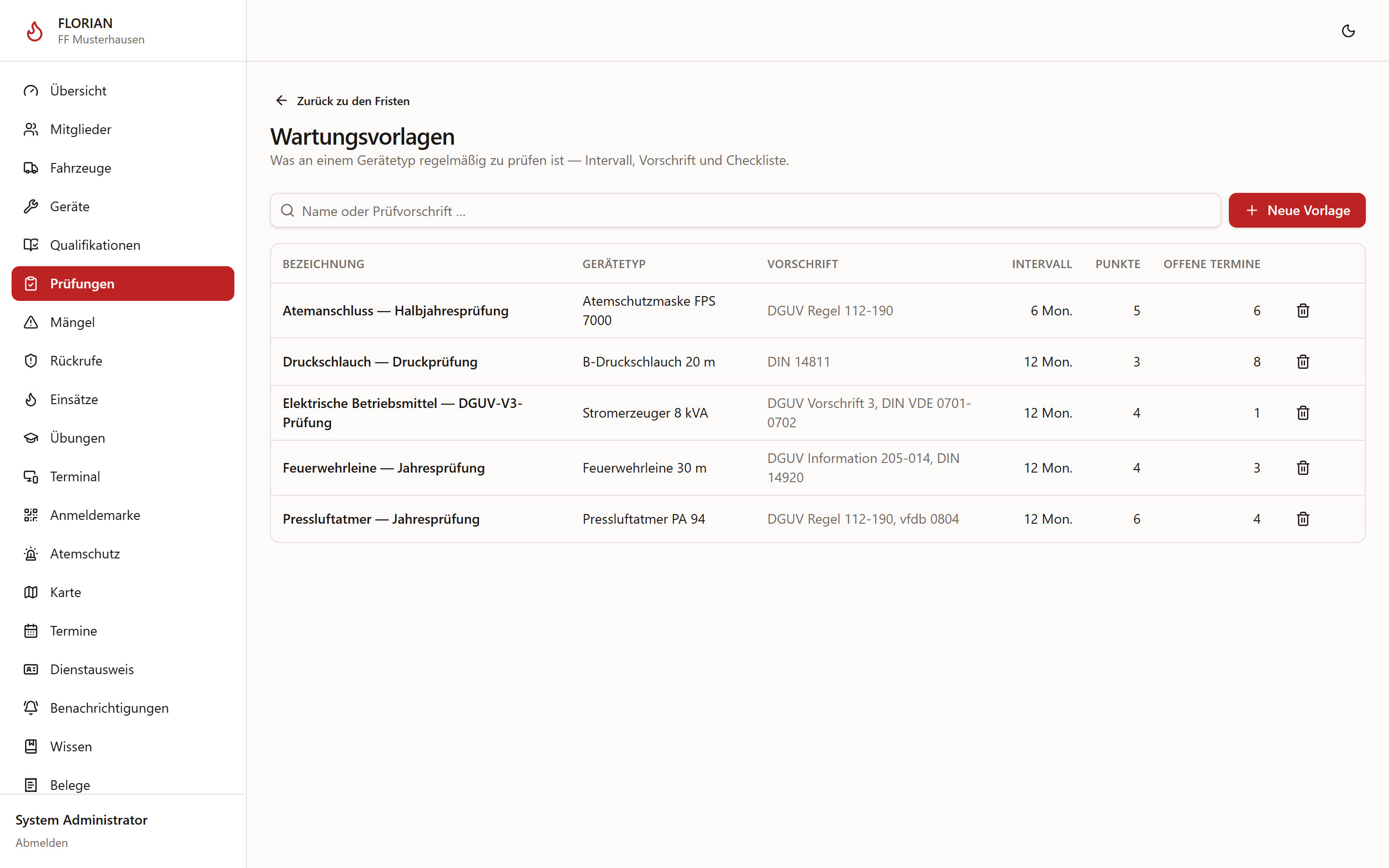Delete the Feuerwehrleine Jahresprüfung template
1389x868 pixels.
(x=1303, y=468)
